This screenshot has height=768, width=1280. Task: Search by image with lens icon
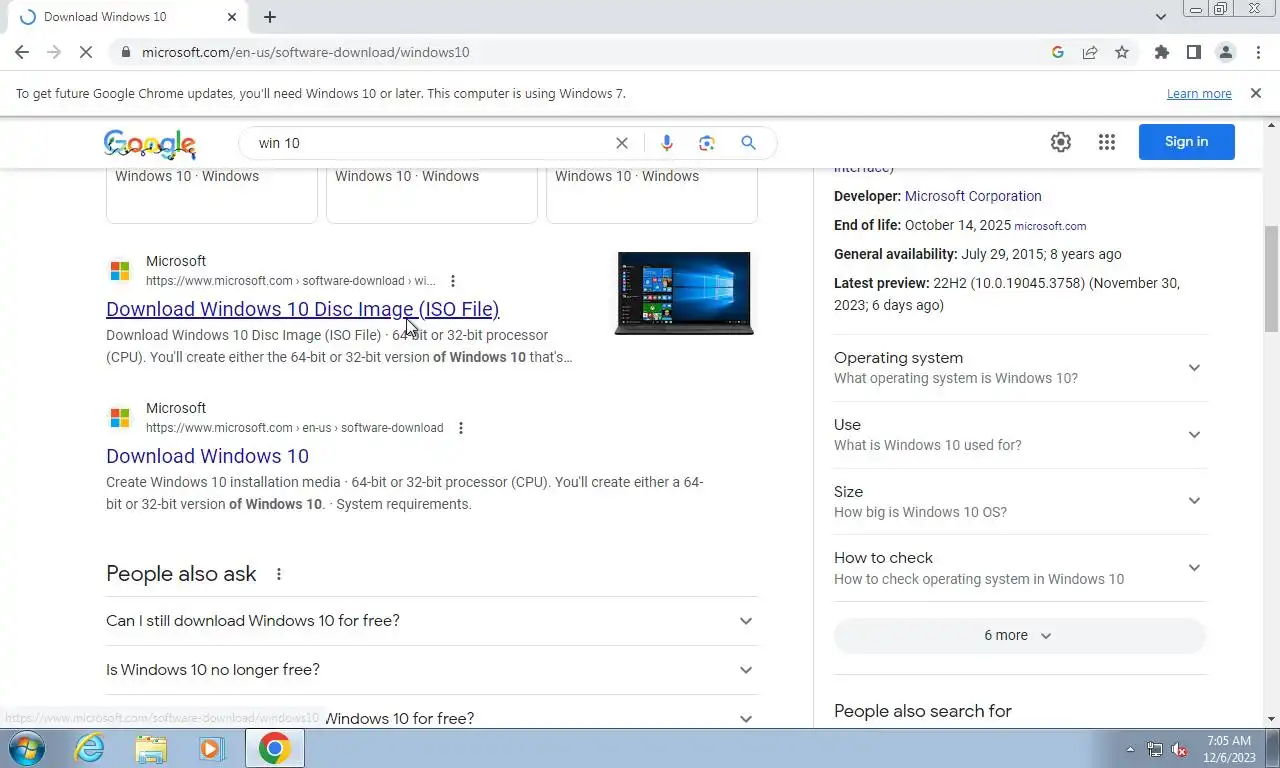(707, 143)
